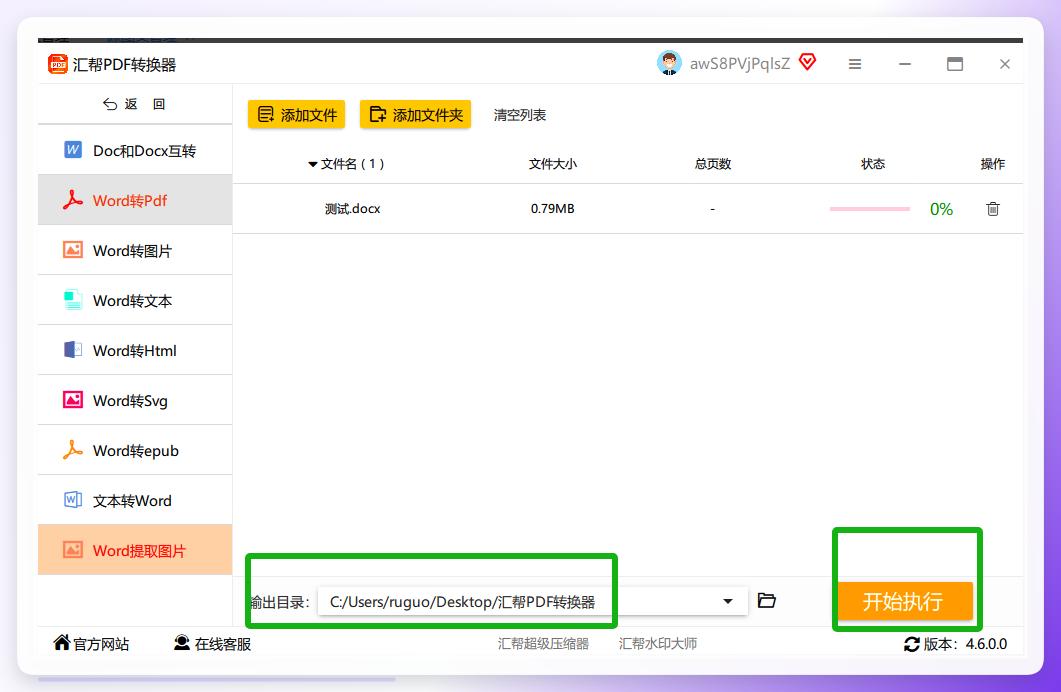Open the Word转Svg option
The width and height of the screenshot is (1061, 692).
click(135, 400)
